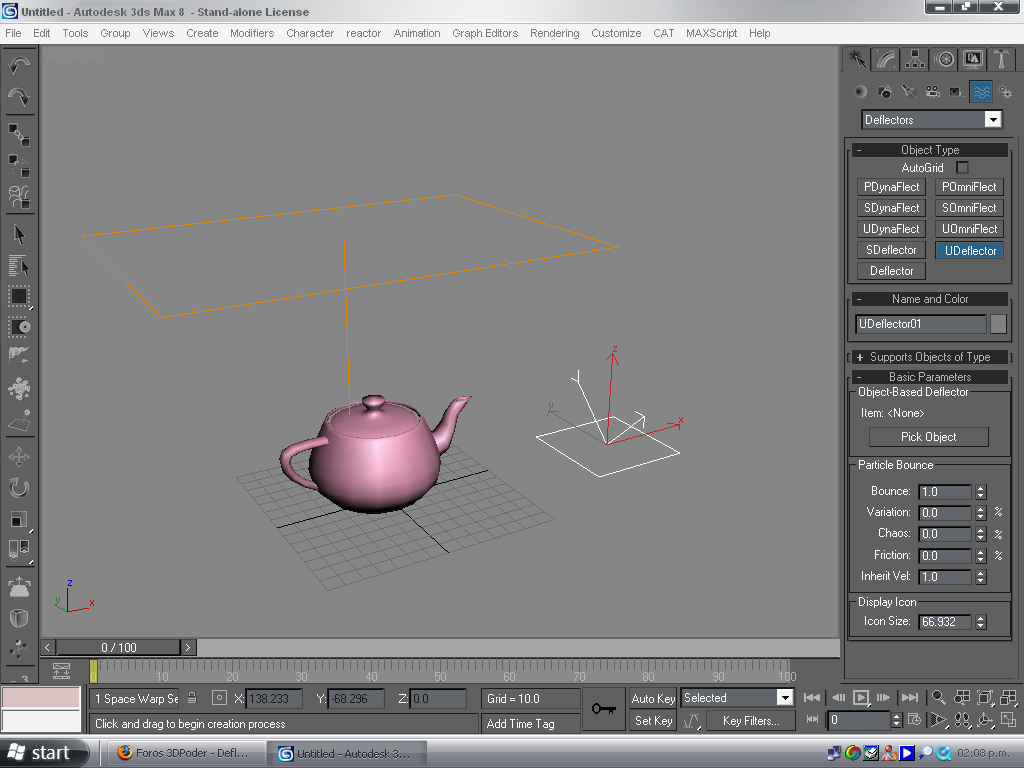Click the object color swatch
Screen dimensions: 1024x768
[998, 324]
